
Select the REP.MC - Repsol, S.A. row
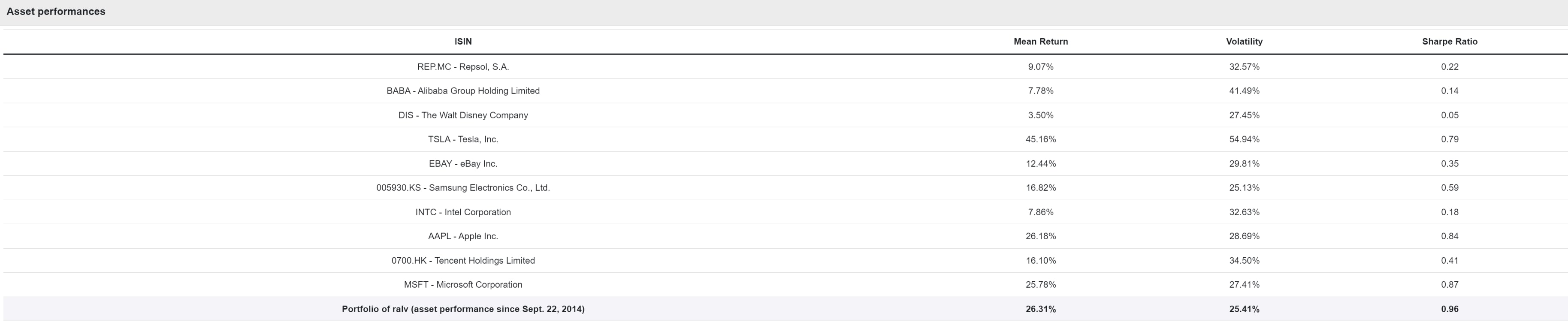pyautogui.click(x=785, y=67)
